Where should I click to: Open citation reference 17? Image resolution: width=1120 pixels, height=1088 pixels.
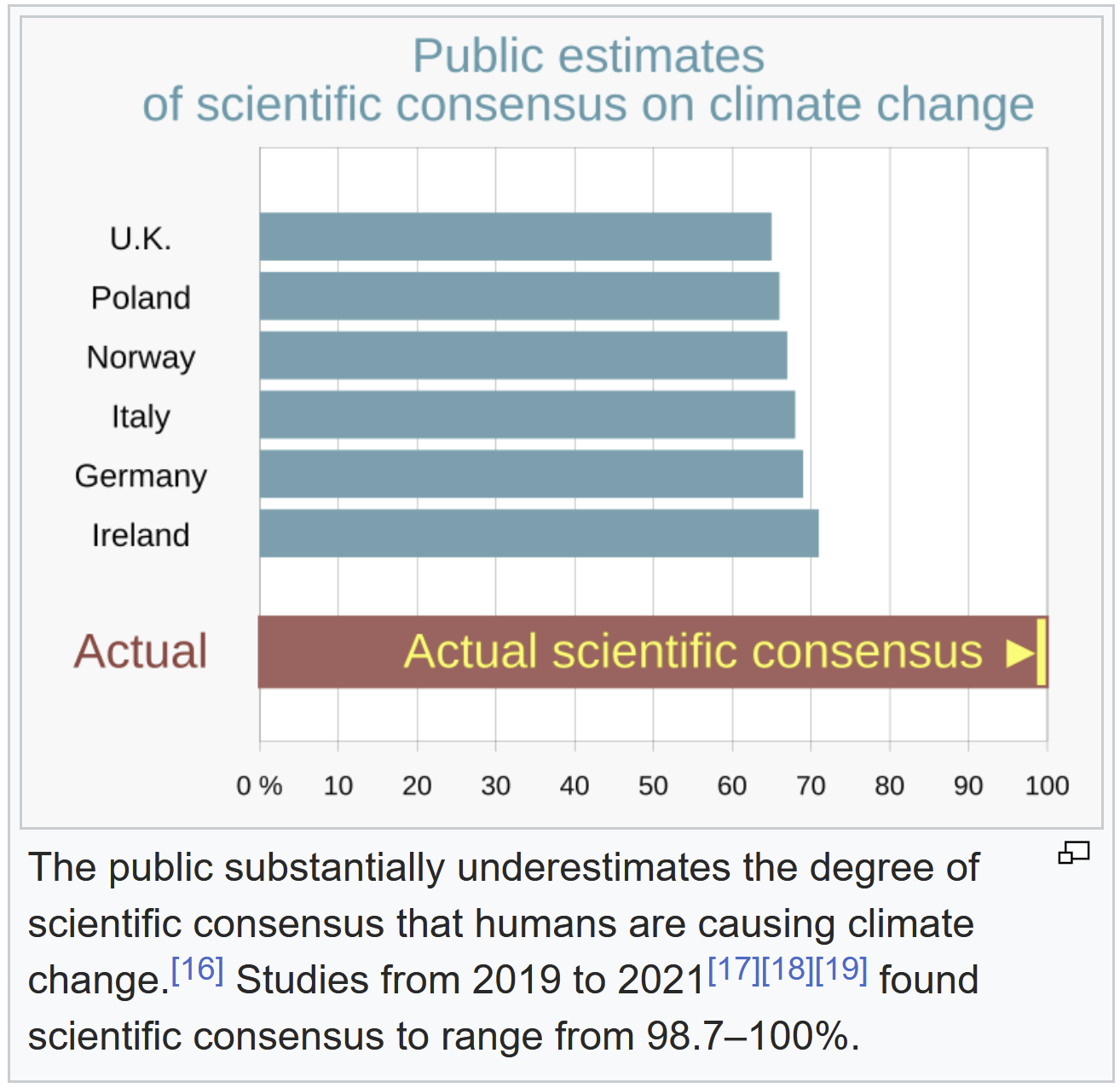(x=734, y=969)
